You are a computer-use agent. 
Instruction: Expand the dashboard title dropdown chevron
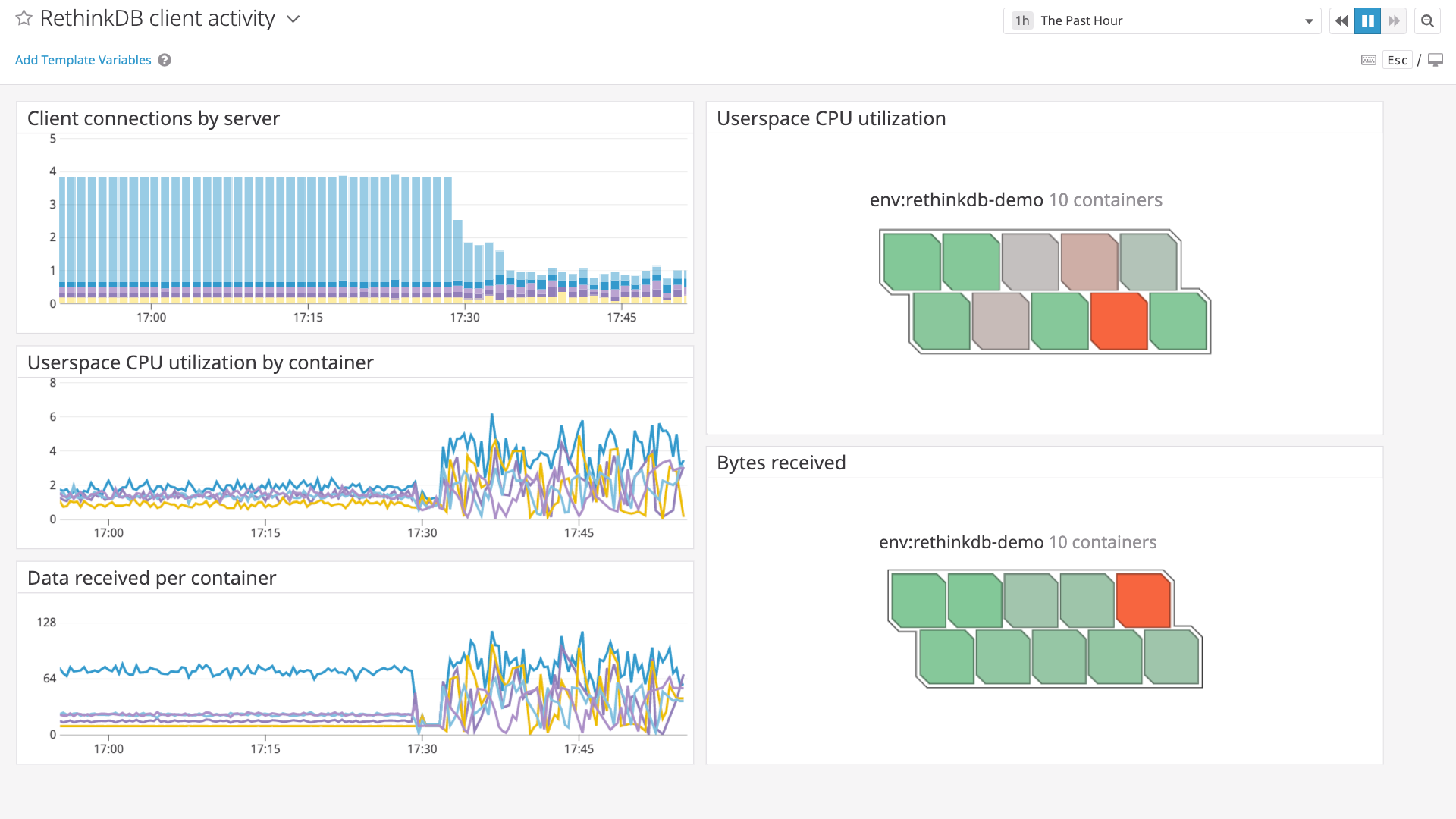click(x=293, y=20)
